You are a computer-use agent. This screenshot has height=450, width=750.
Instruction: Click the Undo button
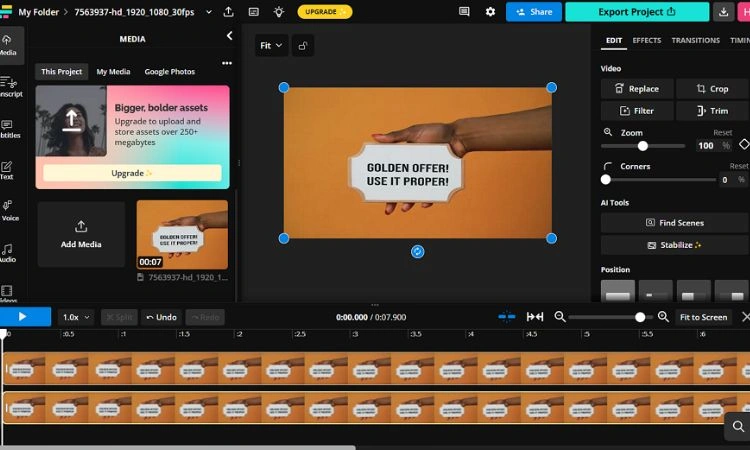coord(161,317)
